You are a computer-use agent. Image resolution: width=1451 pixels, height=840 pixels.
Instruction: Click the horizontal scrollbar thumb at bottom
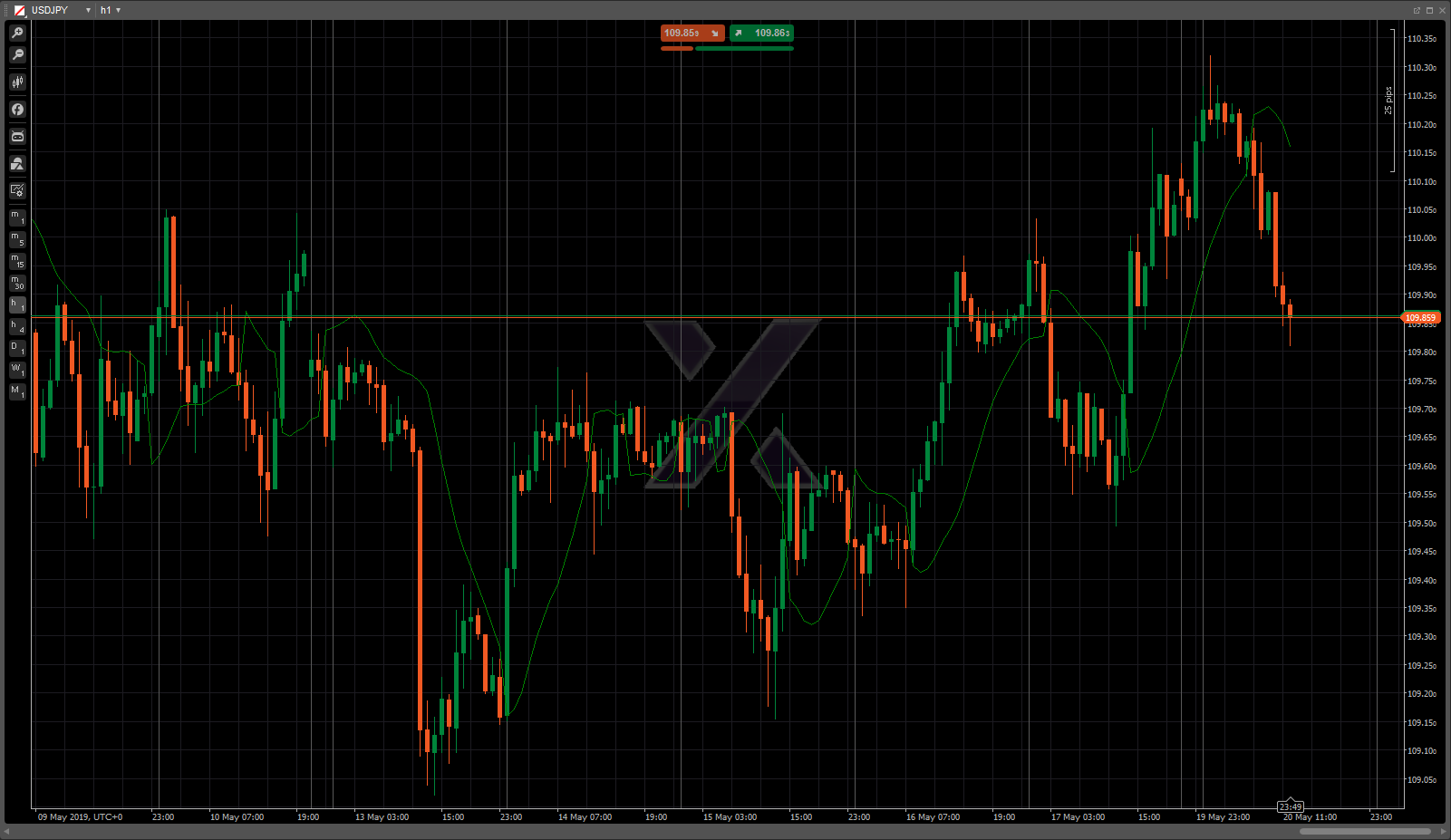[x=1365, y=831]
